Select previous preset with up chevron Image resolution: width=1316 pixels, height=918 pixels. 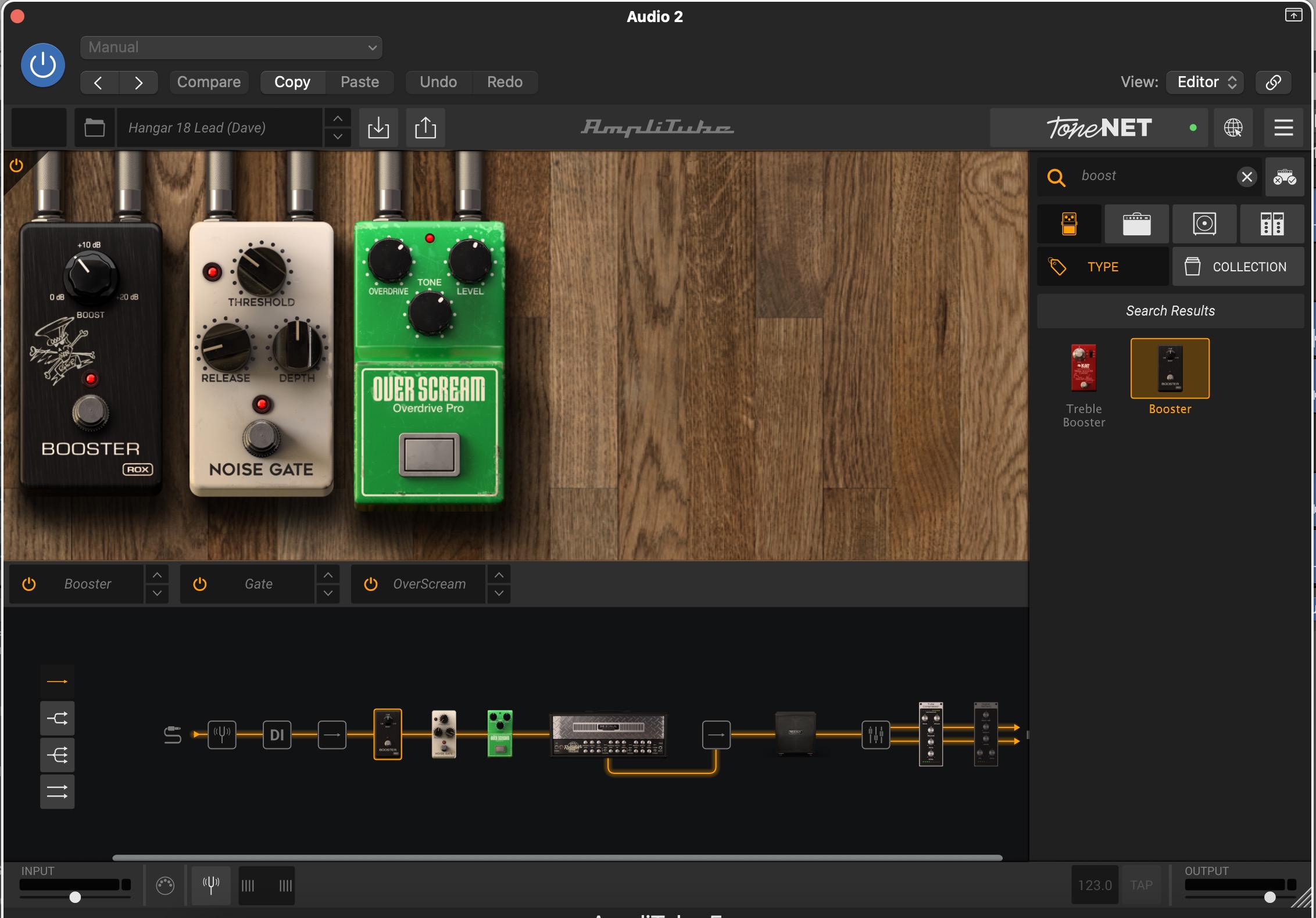coord(338,119)
